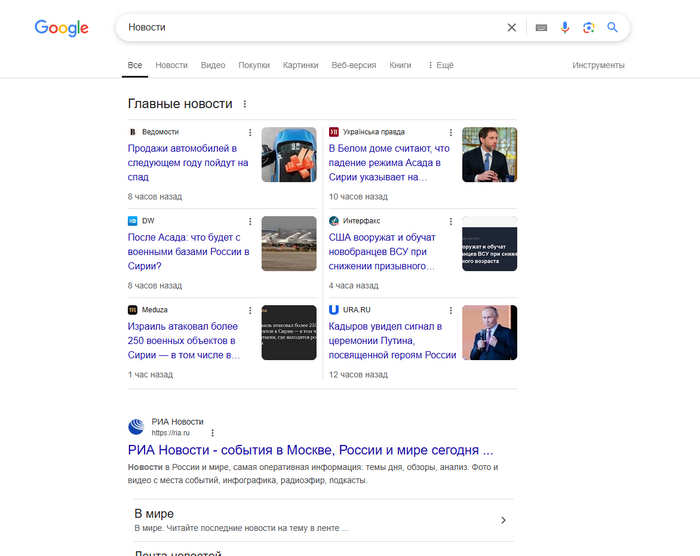Open article В Белом доме считают
Viewport: 700px width, 556px height.
(389, 163)
